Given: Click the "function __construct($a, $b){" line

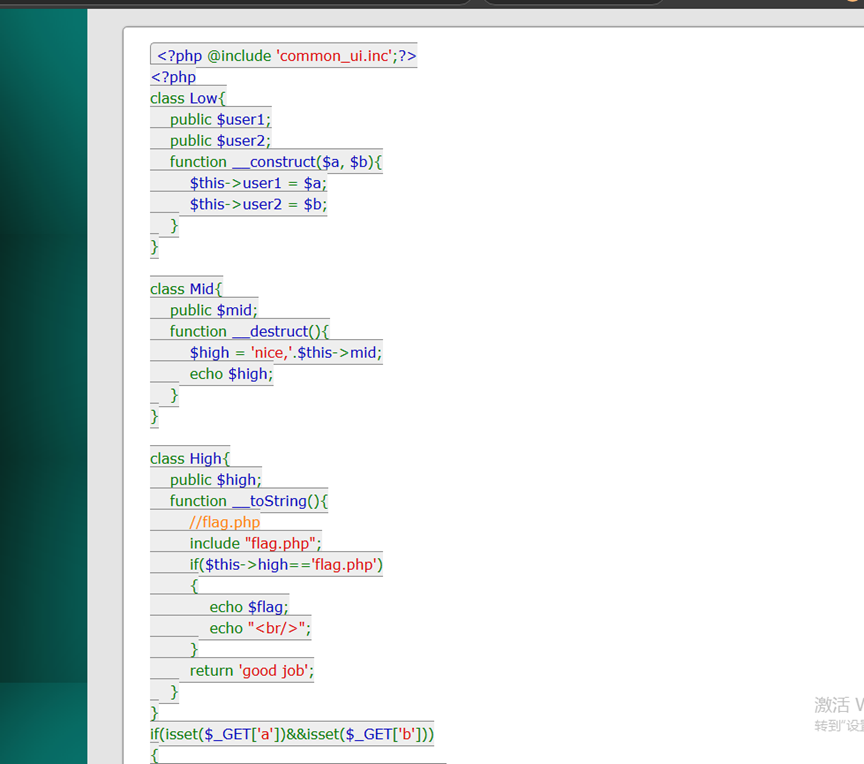Looking at the screenshot, I should point(276,162).
